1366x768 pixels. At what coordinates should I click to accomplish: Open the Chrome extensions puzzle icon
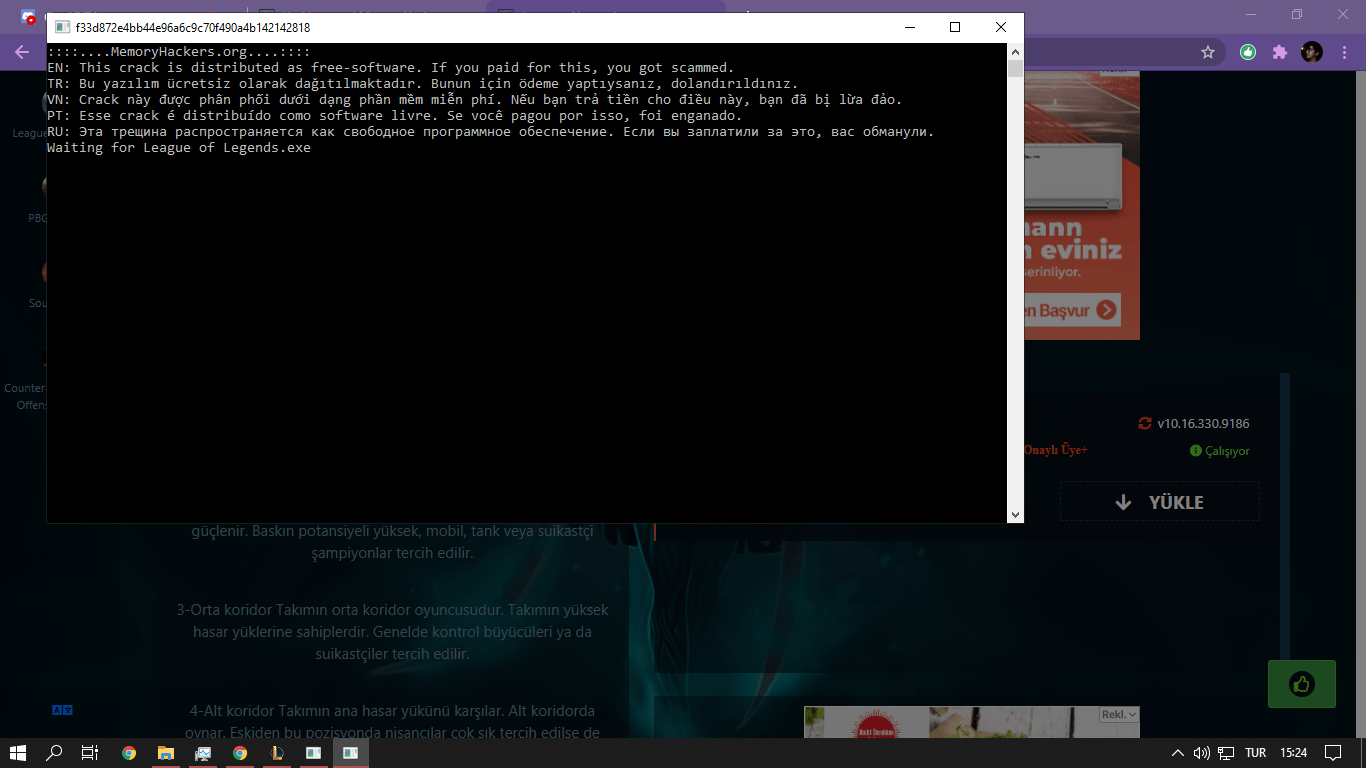coord(1279,52)
